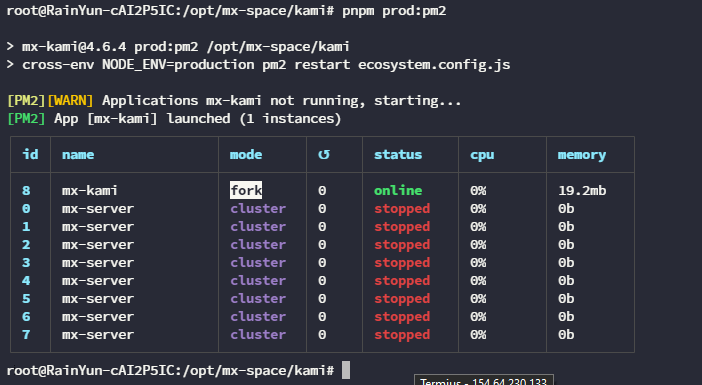Screen dimensions: 702x385
Task: Click the '19.2mb' memory value
Action: (582, 191)
